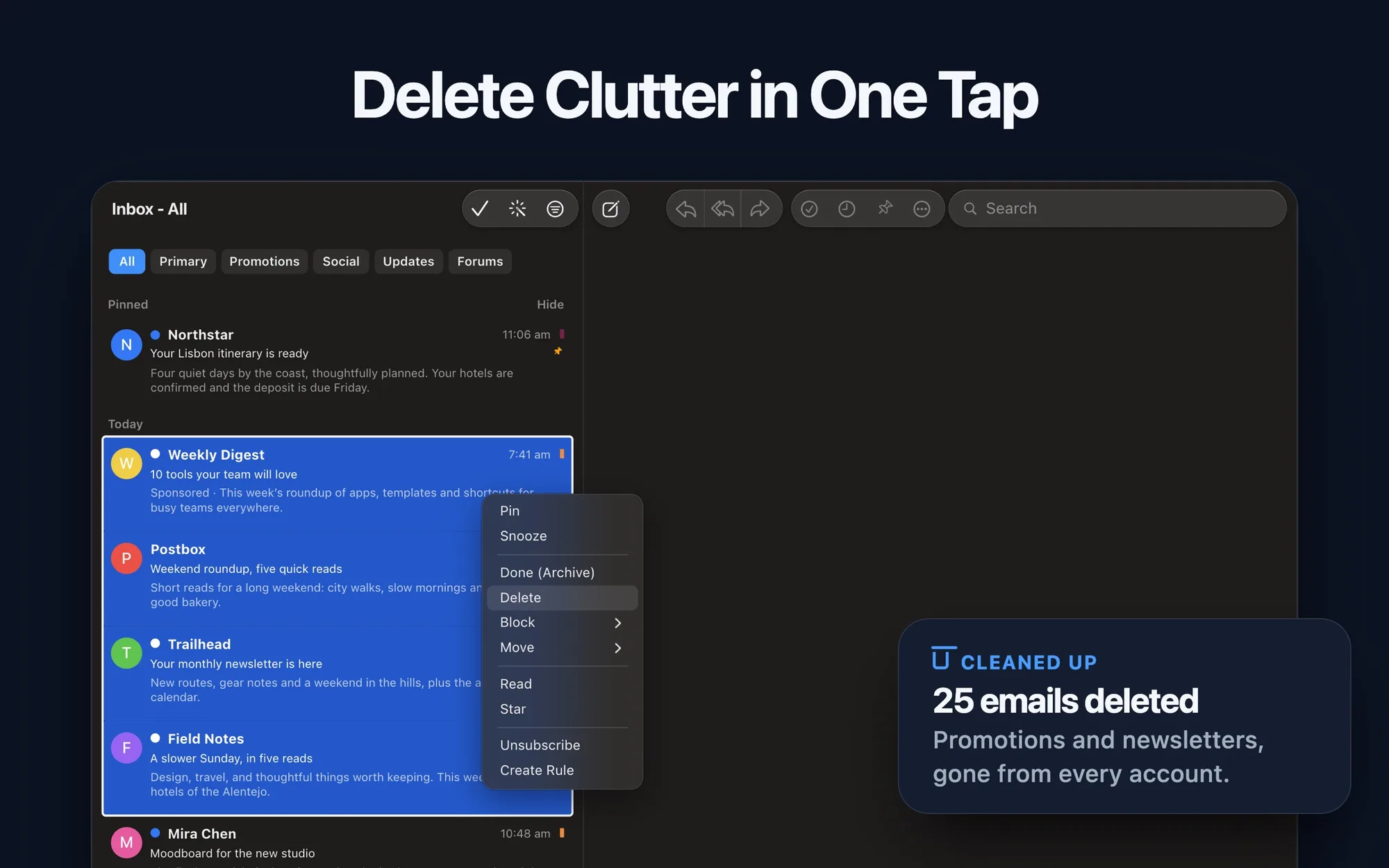Click the pinned star on Northstar email

click(558, 351)
